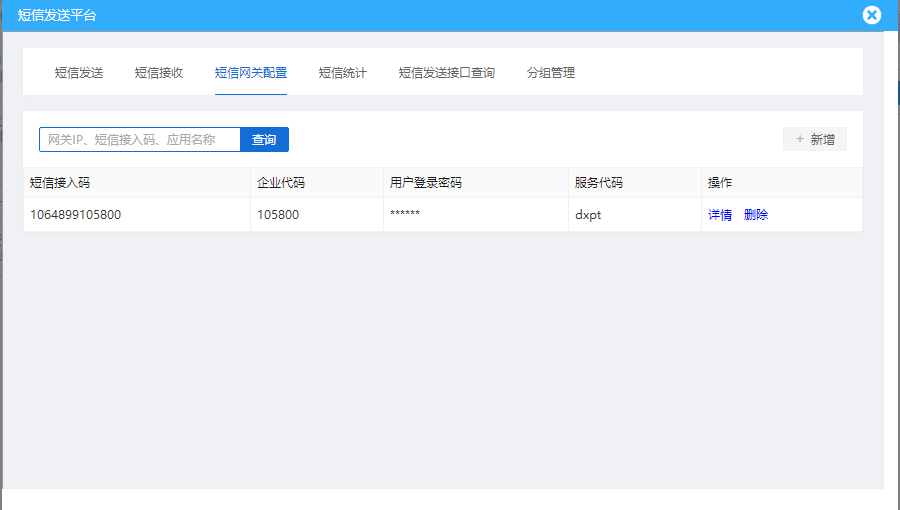The width and height of the screenshot is (900, 510).
Task: Select the 操作 column header
Action: tap(782, 182)
